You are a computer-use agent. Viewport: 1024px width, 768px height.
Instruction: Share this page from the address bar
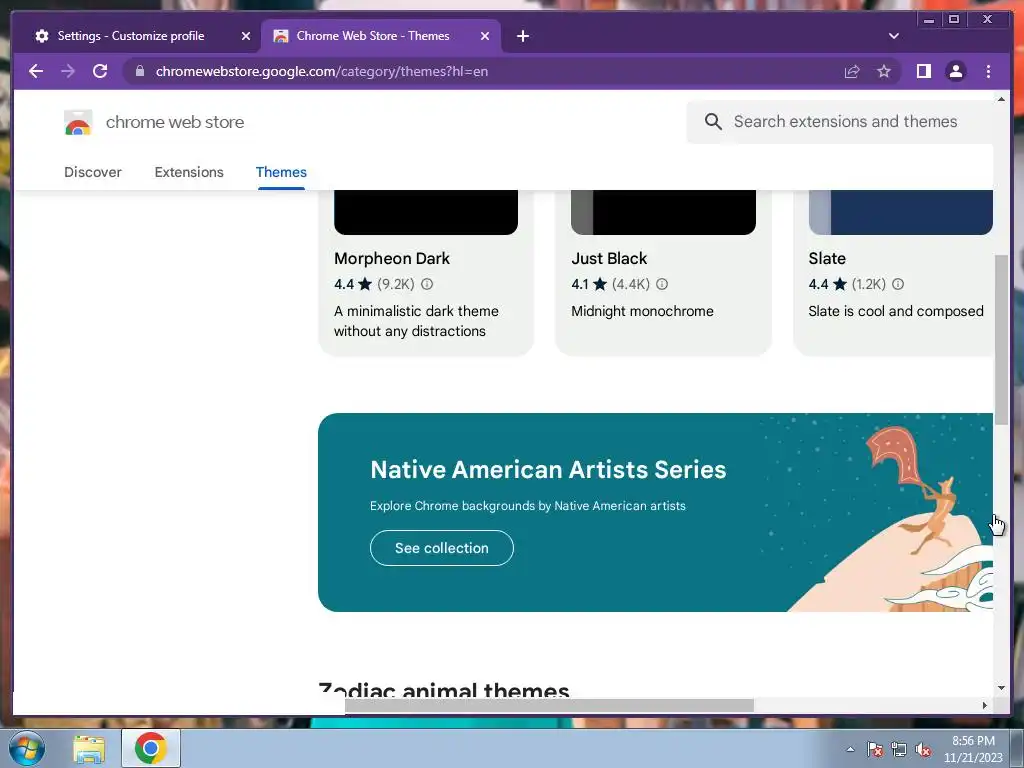click(x=852, y=71)
